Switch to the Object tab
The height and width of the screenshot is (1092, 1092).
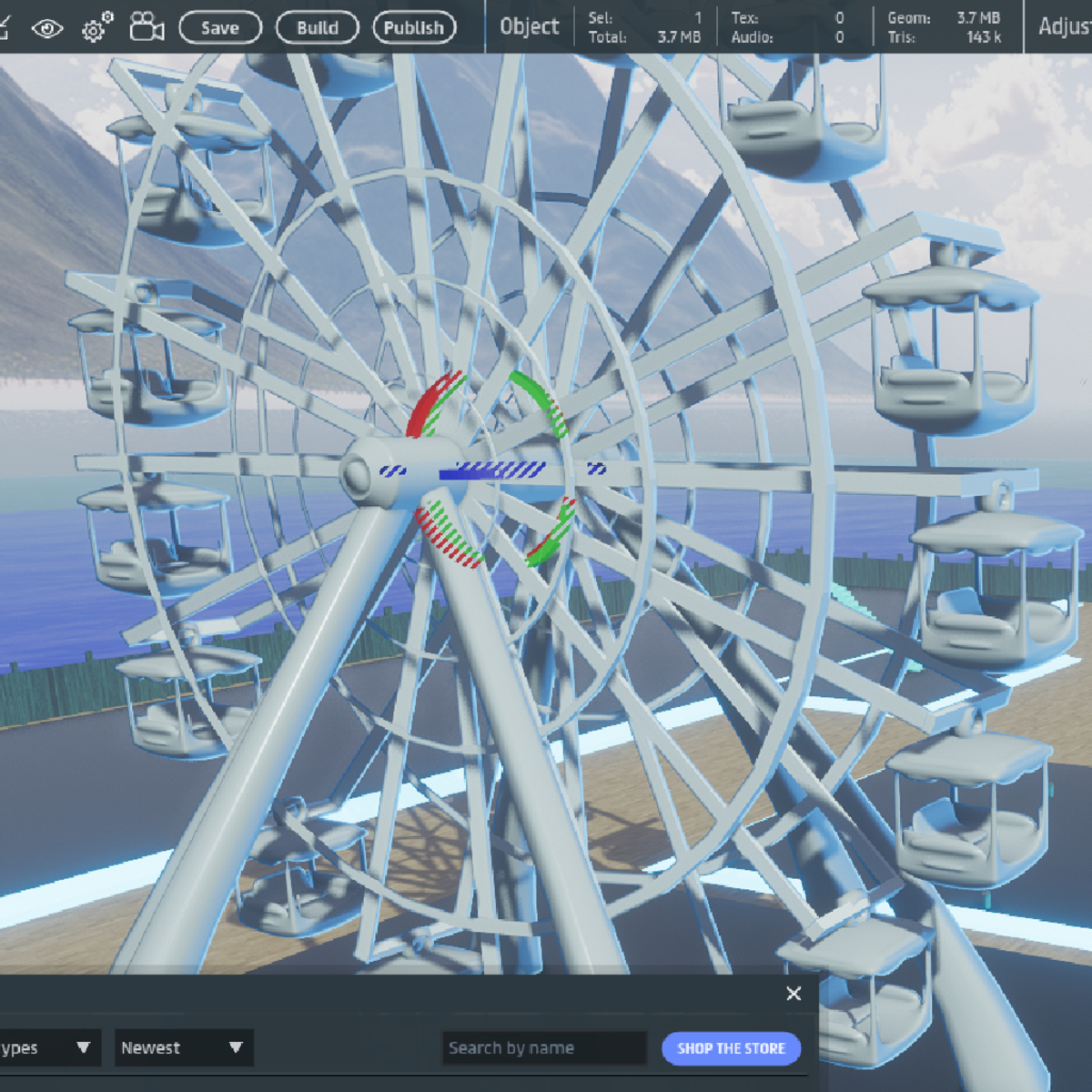click(529, 27)
